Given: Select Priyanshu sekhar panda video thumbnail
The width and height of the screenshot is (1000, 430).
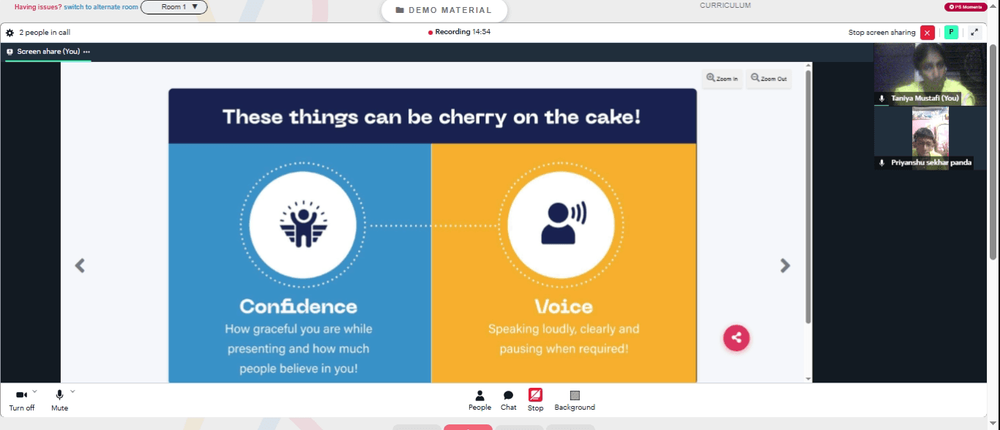Looking at the screenshot, I should tap(930, 138).
